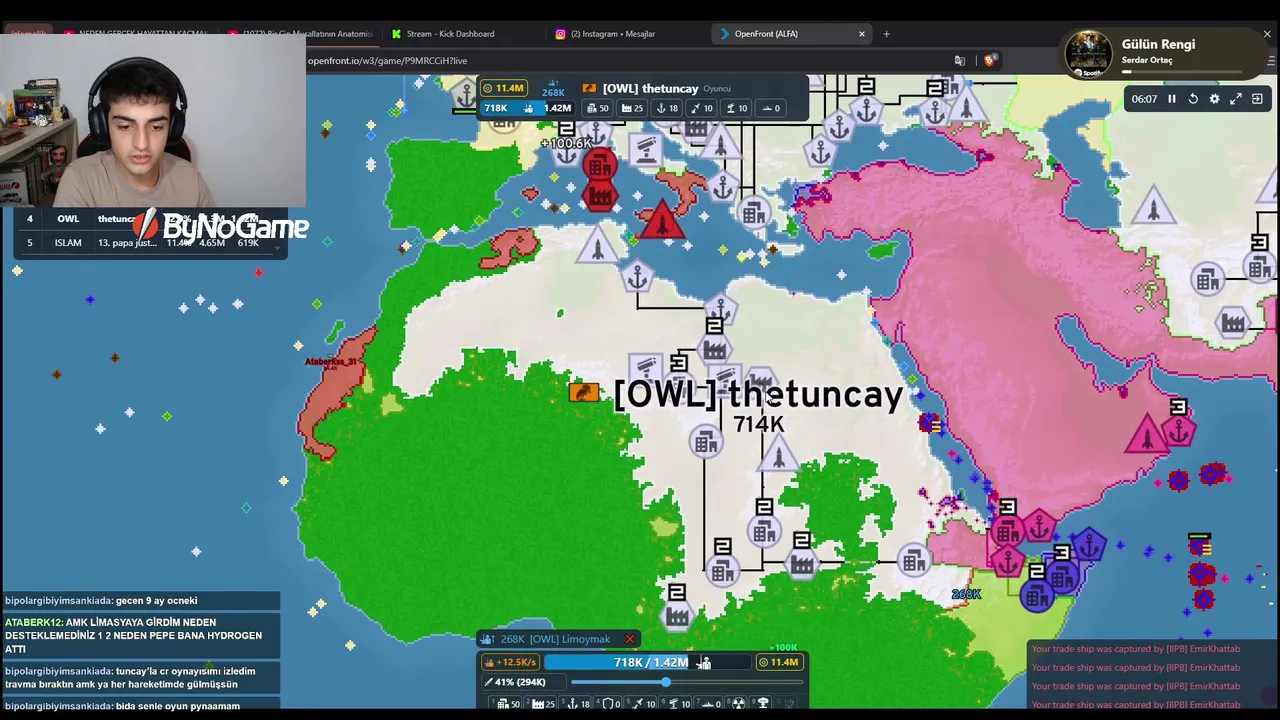
Task: Click chat message "gecen 9 ay ocneki"
Action: (x=156, y=601)
